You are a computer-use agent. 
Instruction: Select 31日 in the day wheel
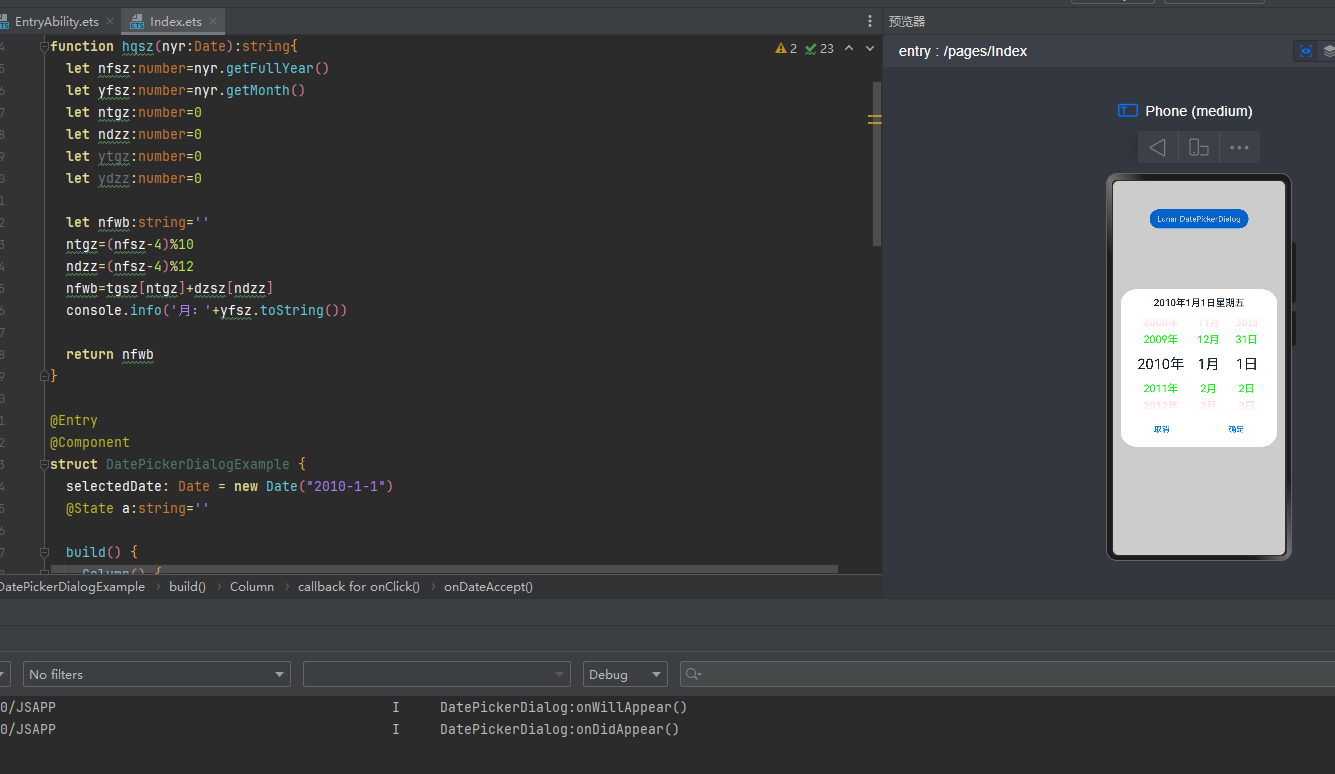1246,340
